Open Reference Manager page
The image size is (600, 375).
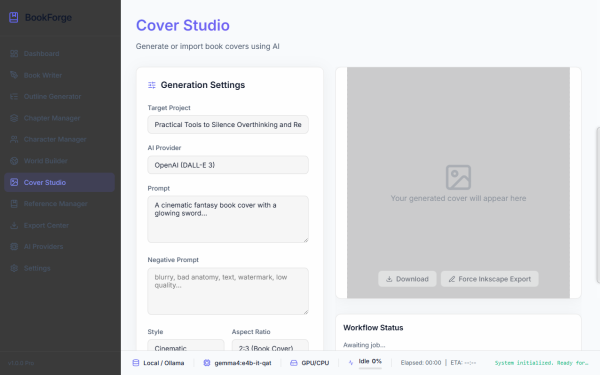(59, 204)
